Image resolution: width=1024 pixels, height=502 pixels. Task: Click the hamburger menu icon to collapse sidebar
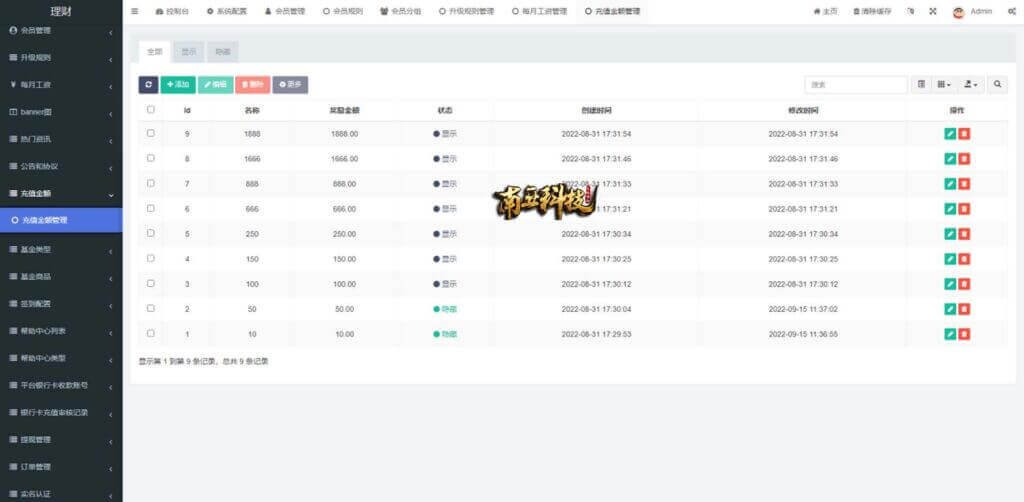pyautogui.click(x=135, y=12)
